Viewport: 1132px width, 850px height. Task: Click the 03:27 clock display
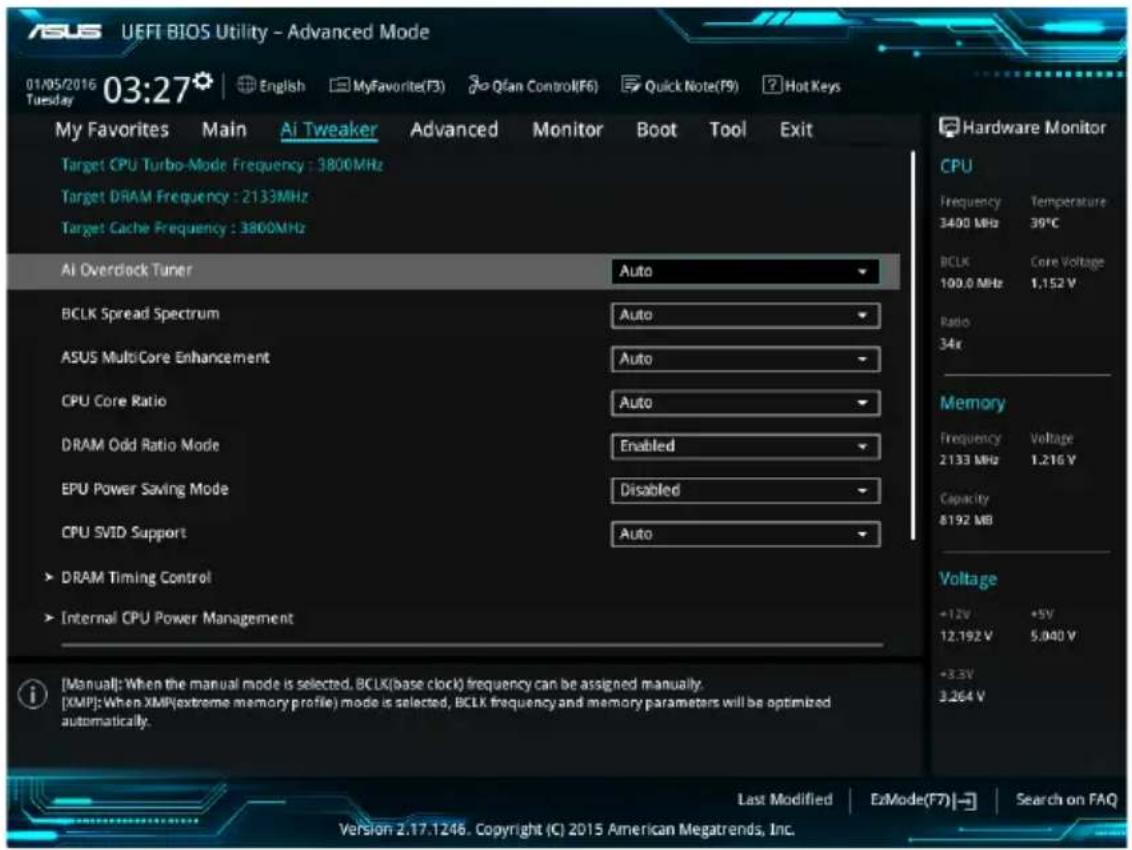click(x=147, y=90)
